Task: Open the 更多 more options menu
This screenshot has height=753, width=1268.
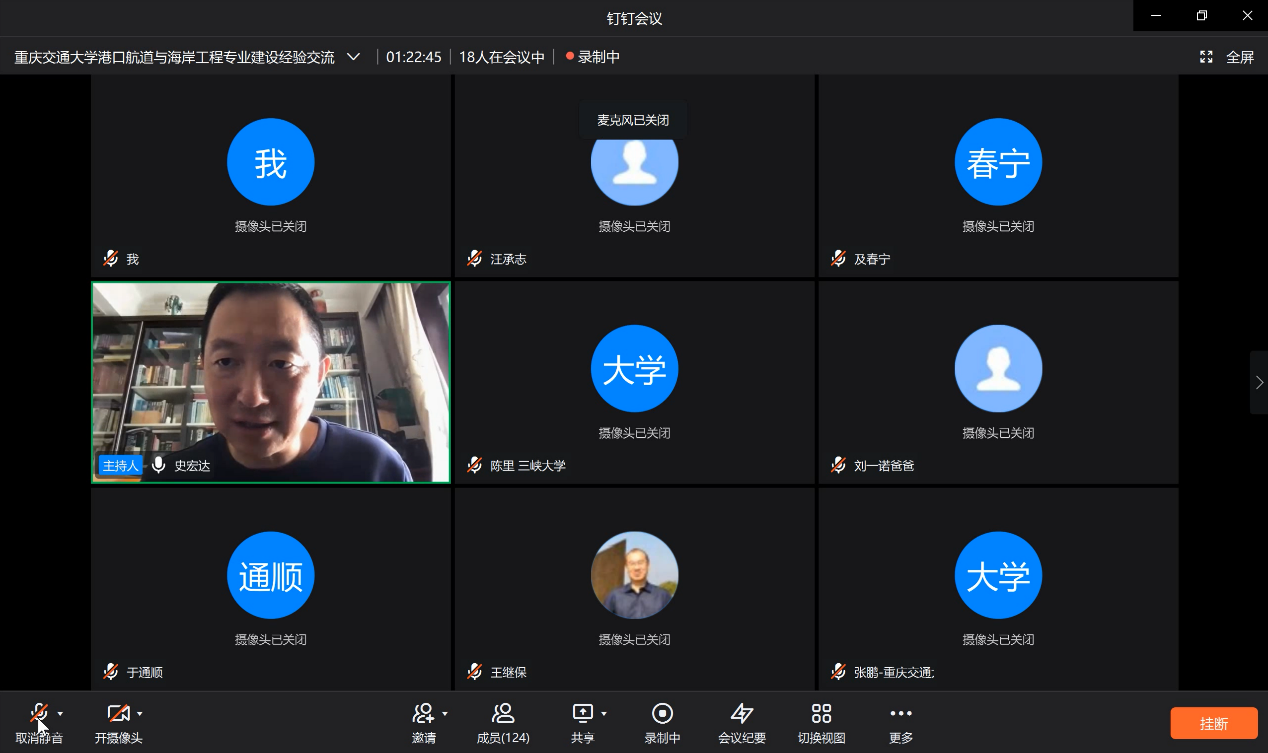Action: tap(900, 714)
